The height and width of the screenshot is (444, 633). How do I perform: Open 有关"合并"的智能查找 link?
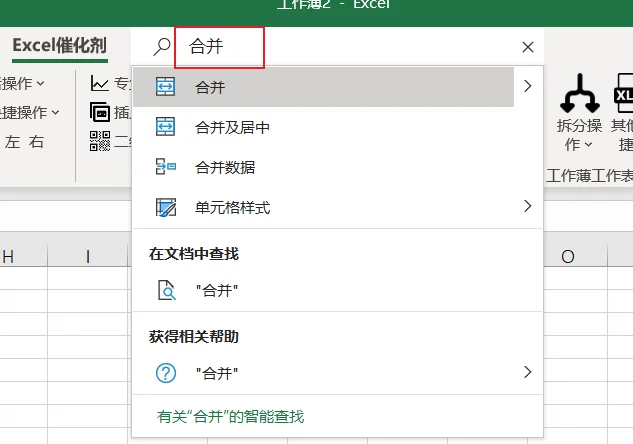[x=231, y=417]
